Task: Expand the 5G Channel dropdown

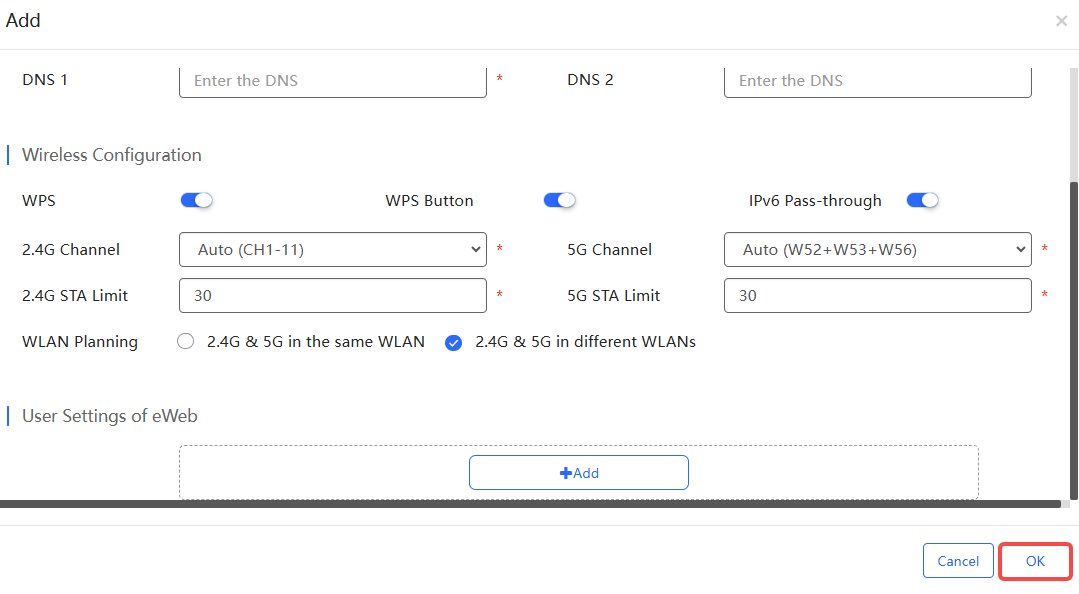Action: pos(877,250)
